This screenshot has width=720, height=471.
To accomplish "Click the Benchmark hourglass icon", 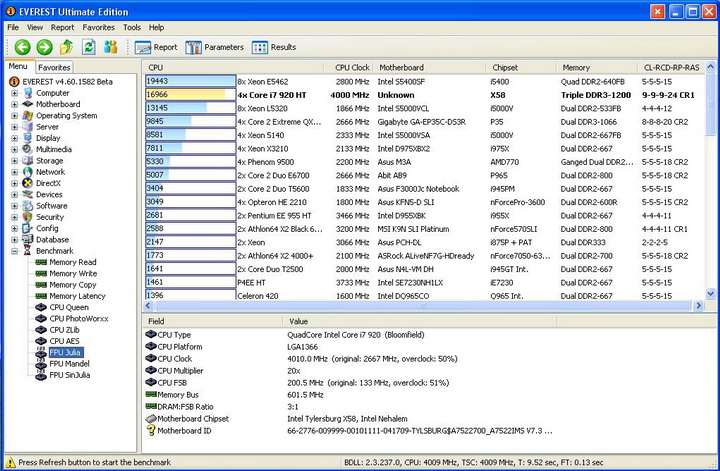I will pyautogui.click(x=28, y=251).
